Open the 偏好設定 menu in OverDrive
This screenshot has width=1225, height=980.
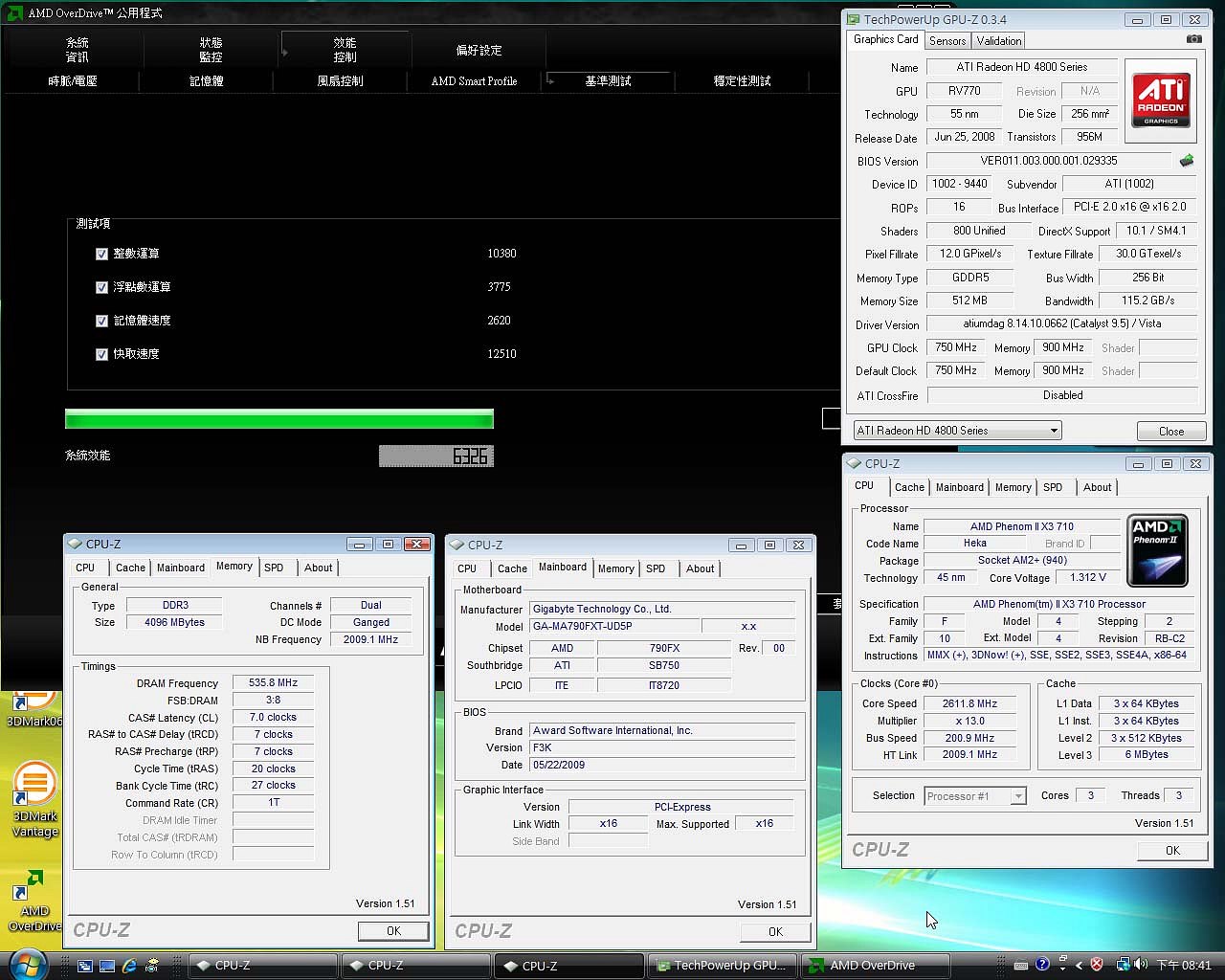click(x=479, y=50)
